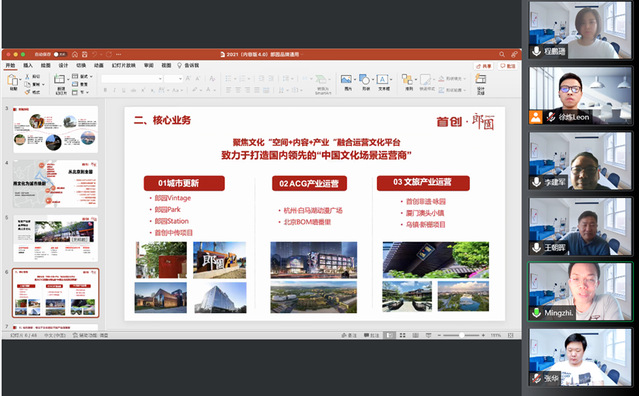The image size is (639, 396).
Task: Switch to slide sorter grid view
Action: pos(403,335)
